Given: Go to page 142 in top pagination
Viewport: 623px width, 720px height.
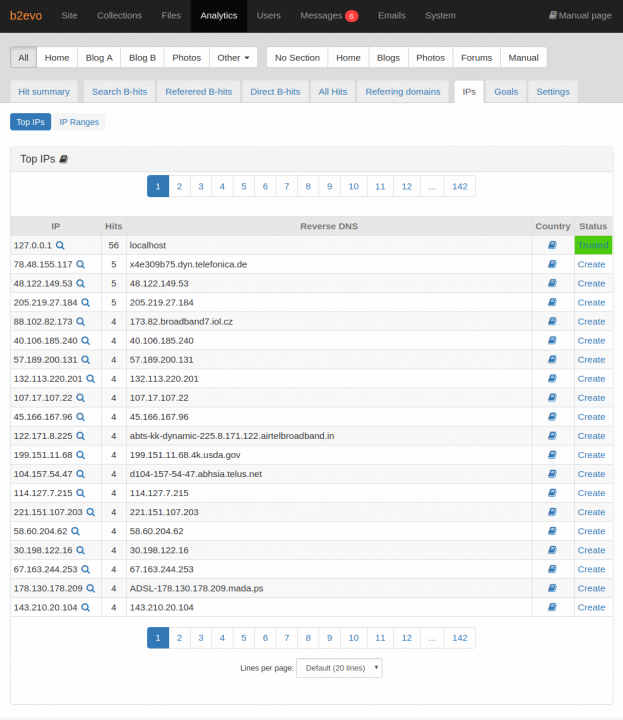Looking at the screenshot, I should [460, 186].
